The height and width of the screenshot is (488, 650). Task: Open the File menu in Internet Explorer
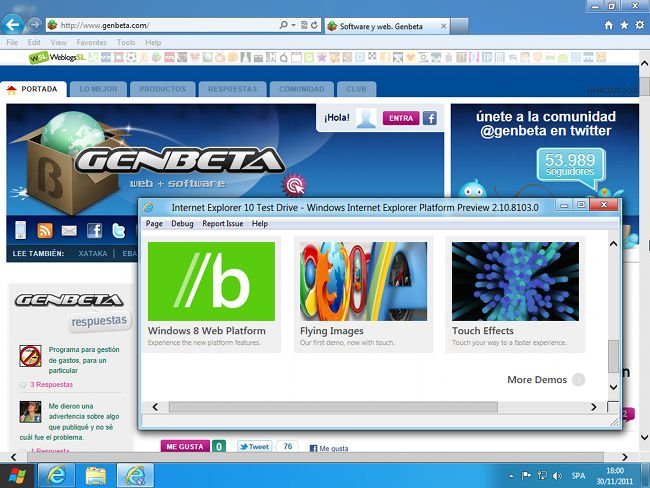tap(12, 42)
